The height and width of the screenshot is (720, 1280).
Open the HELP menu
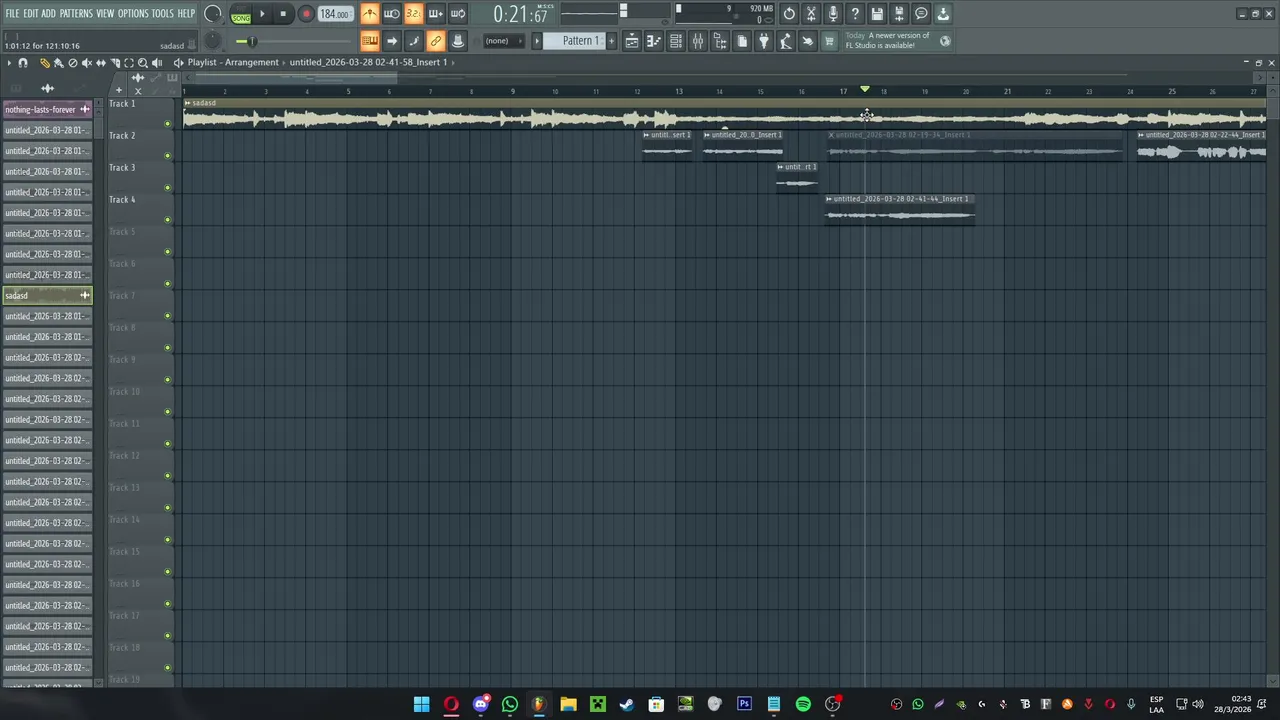click(x=186, y=13)
